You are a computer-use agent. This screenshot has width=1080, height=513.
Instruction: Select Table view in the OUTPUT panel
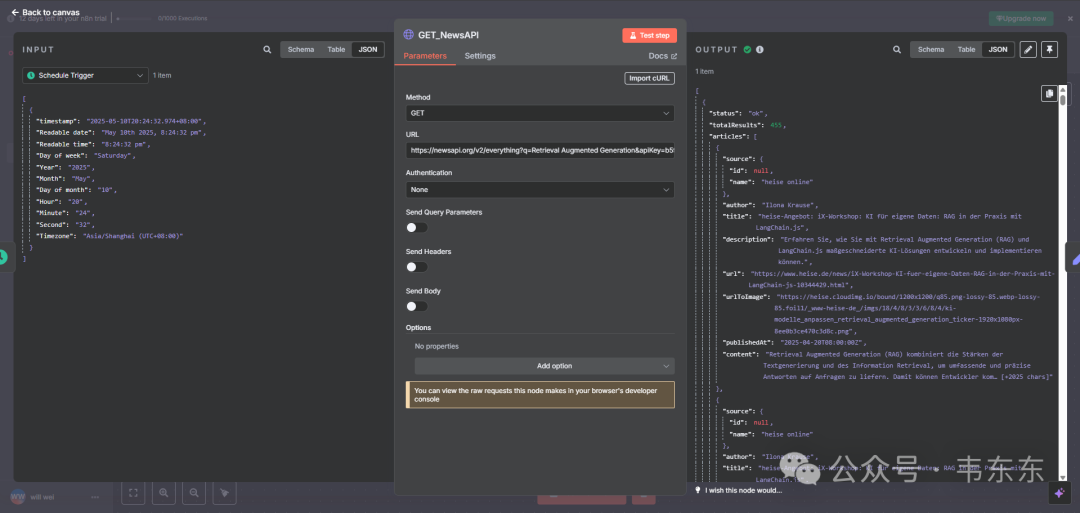[x=966, y=50]
